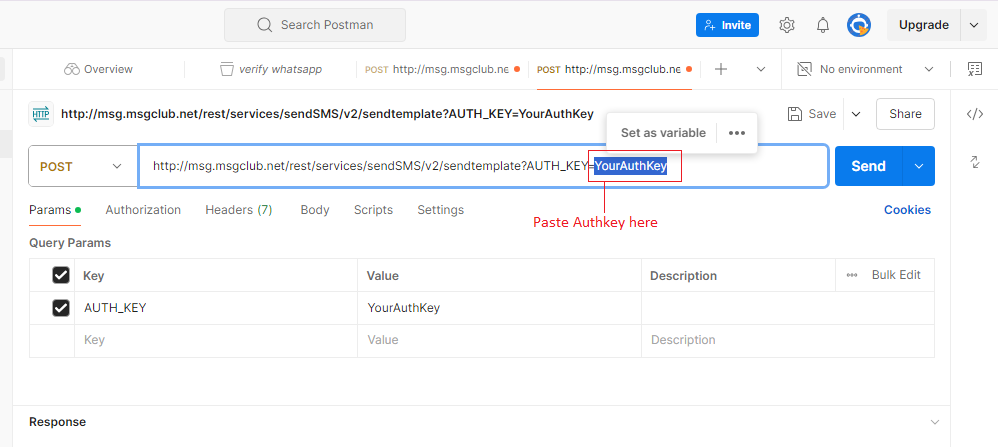Uncheck the AUTH_KEY parameter checkbox

pos(60,308)
